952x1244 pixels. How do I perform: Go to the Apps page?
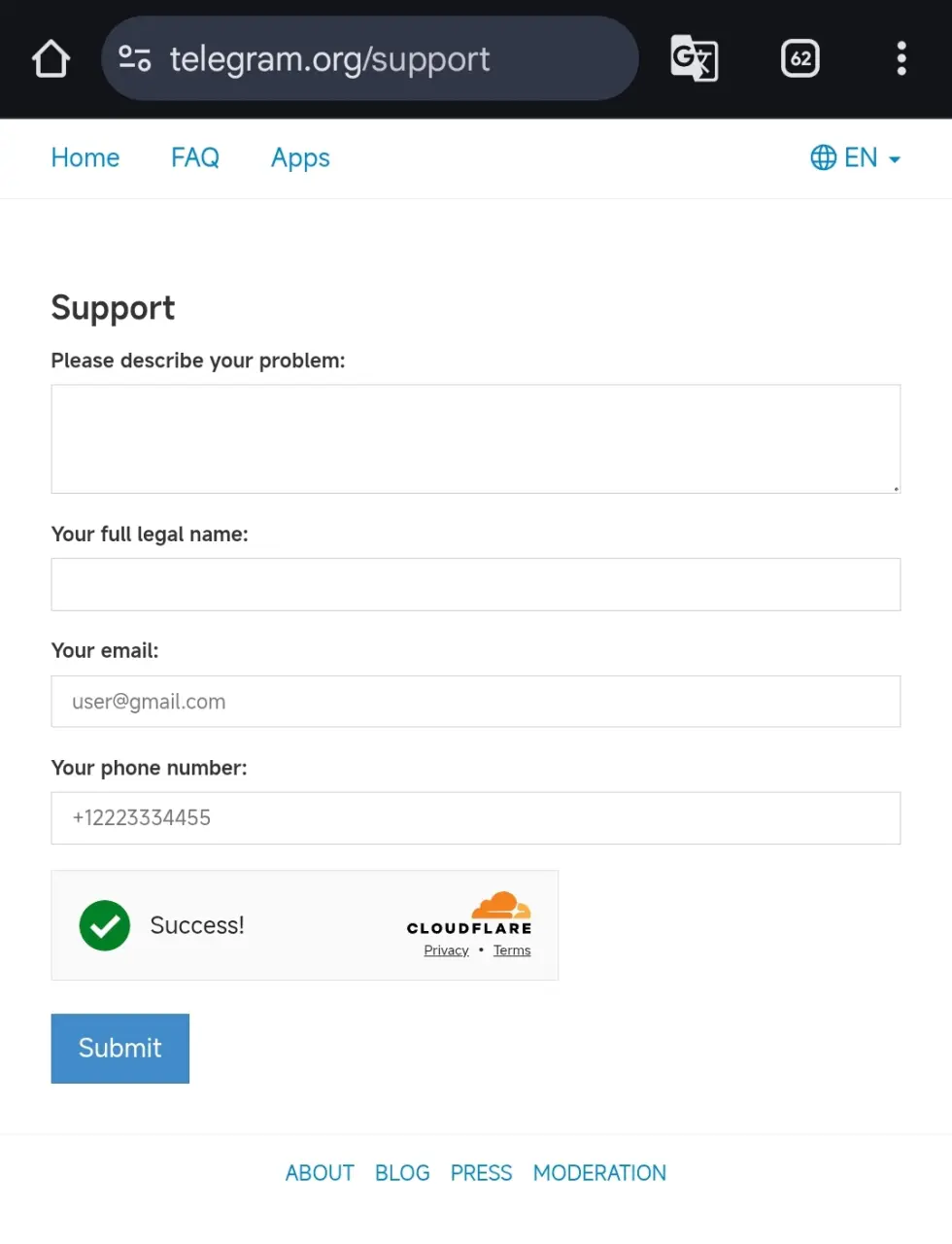(x=300, y=158)
